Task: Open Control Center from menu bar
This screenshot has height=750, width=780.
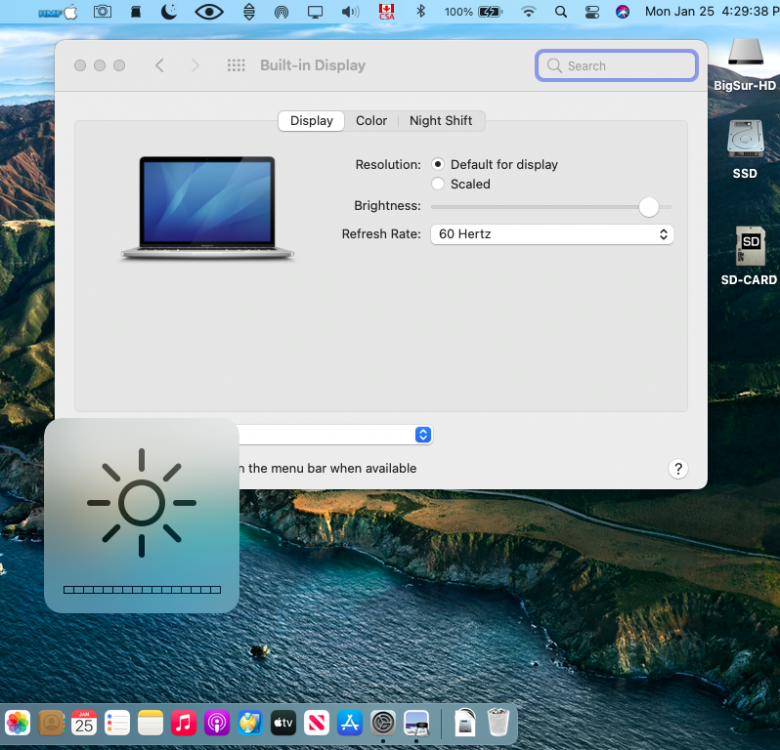Action: (x=592, y=11)
